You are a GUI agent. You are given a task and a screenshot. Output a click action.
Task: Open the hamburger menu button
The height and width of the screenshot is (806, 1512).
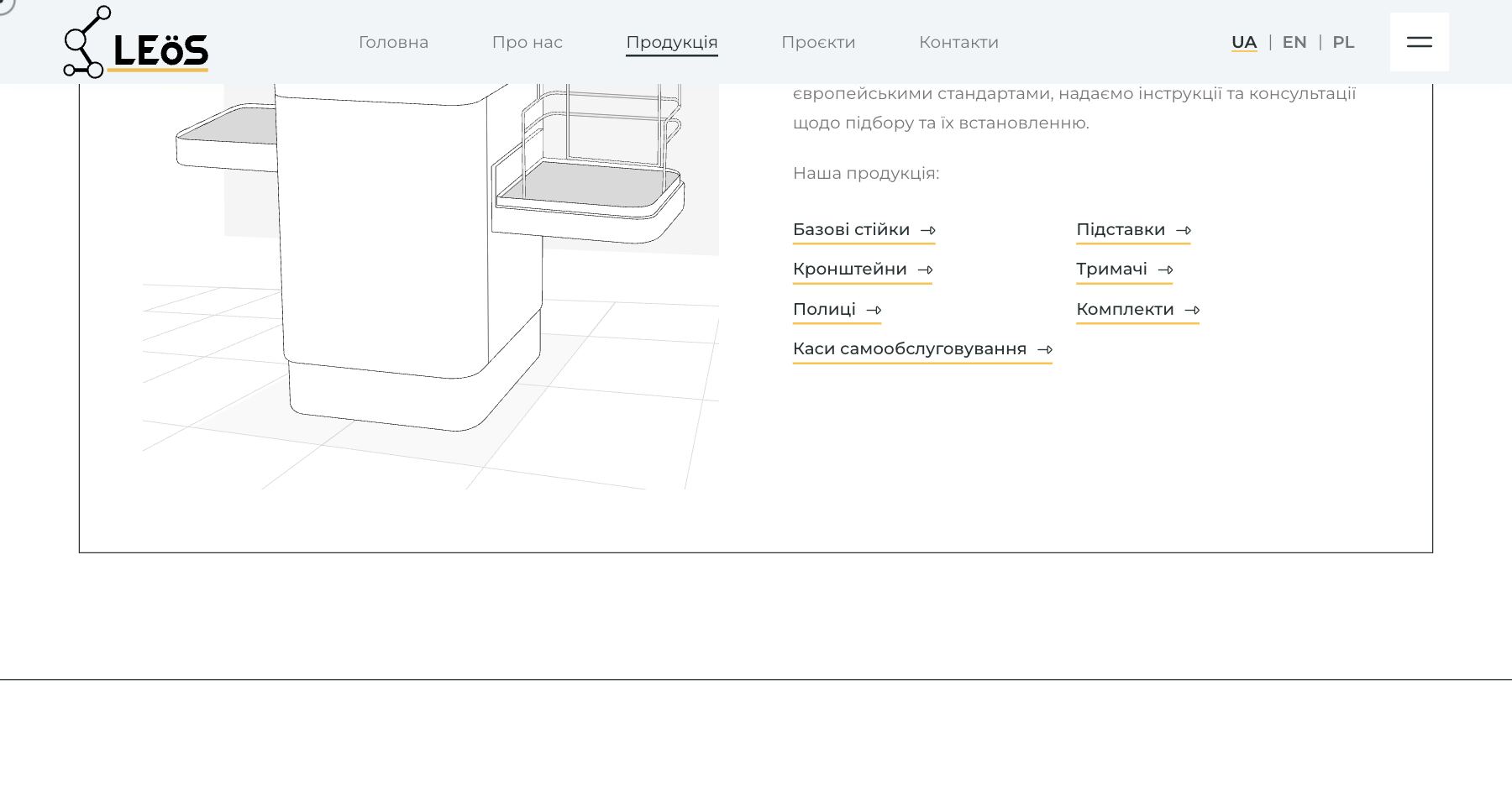click(x=1419, y=42)
